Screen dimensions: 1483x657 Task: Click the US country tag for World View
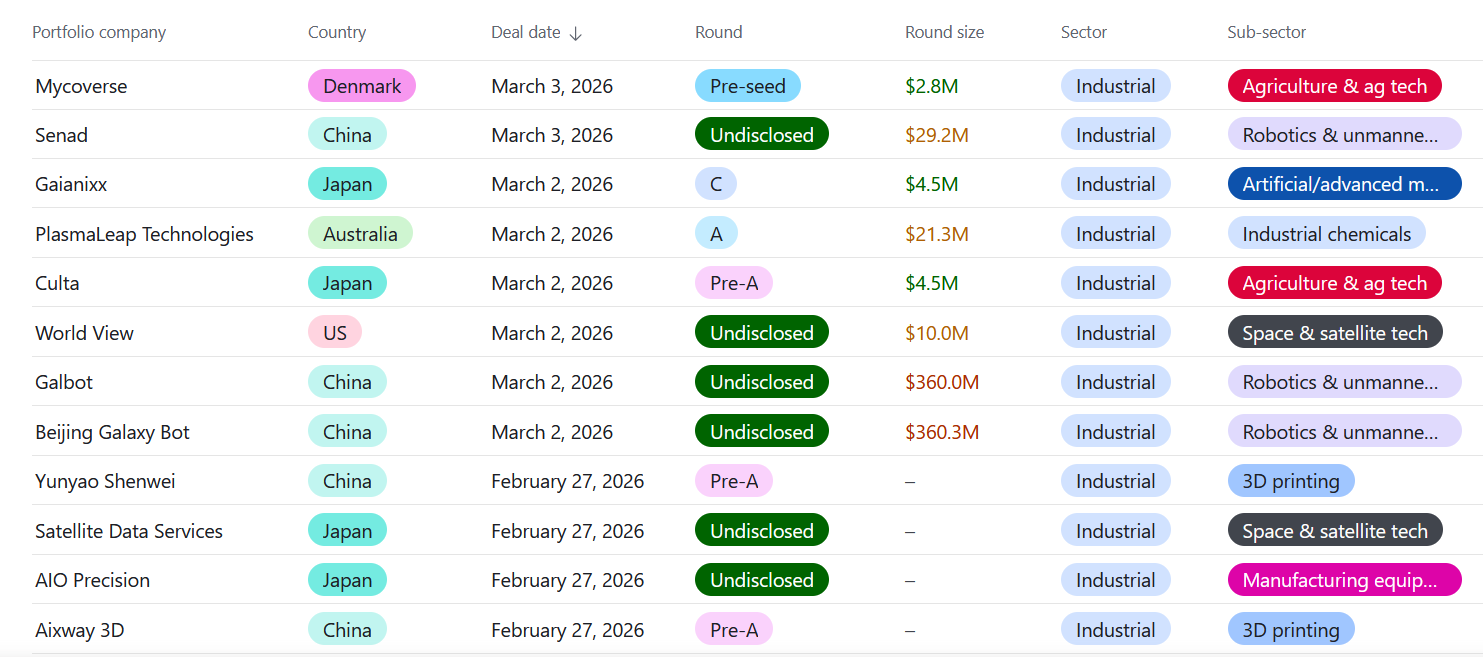(334, 333)
